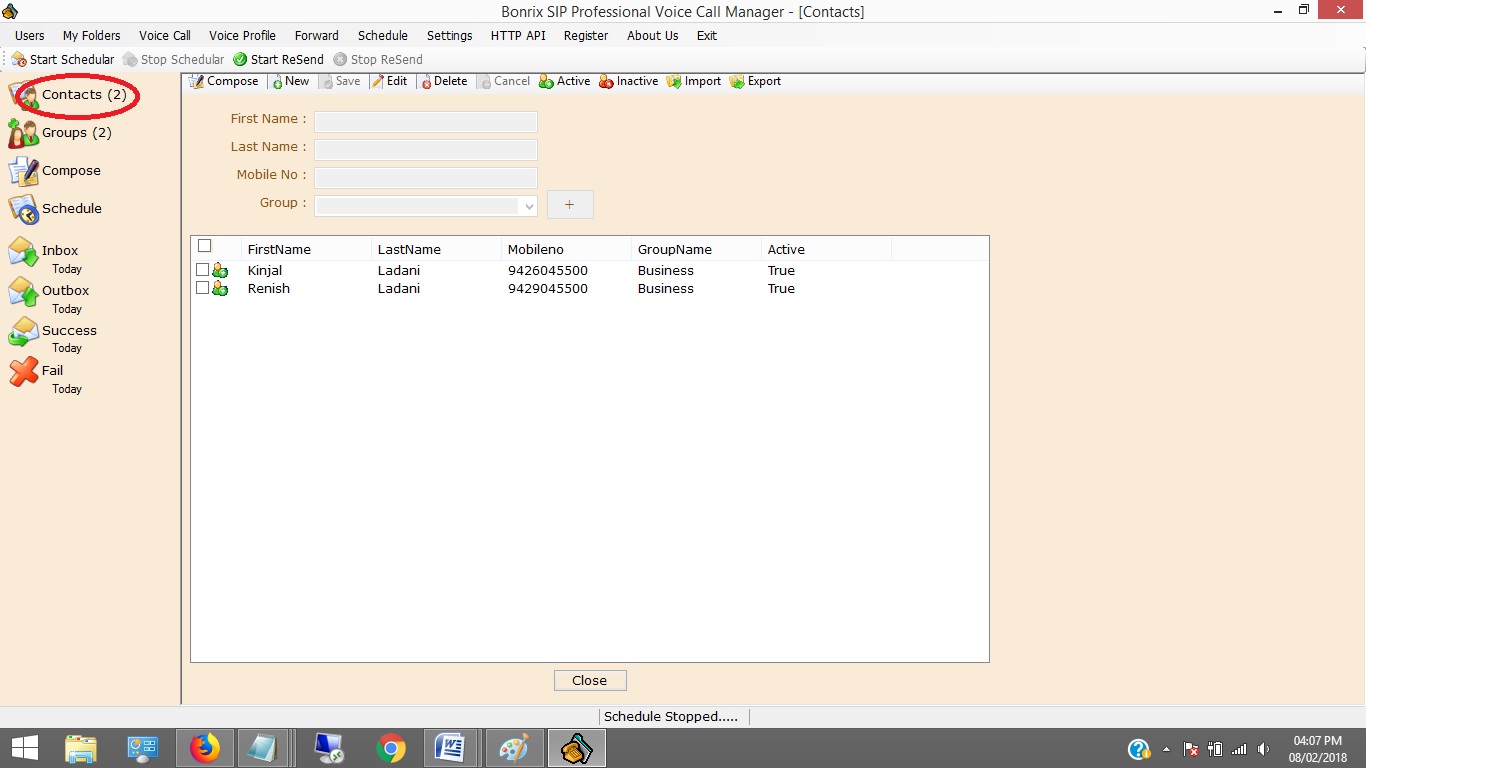Sort by FirstName column header

tap(306, 249)
